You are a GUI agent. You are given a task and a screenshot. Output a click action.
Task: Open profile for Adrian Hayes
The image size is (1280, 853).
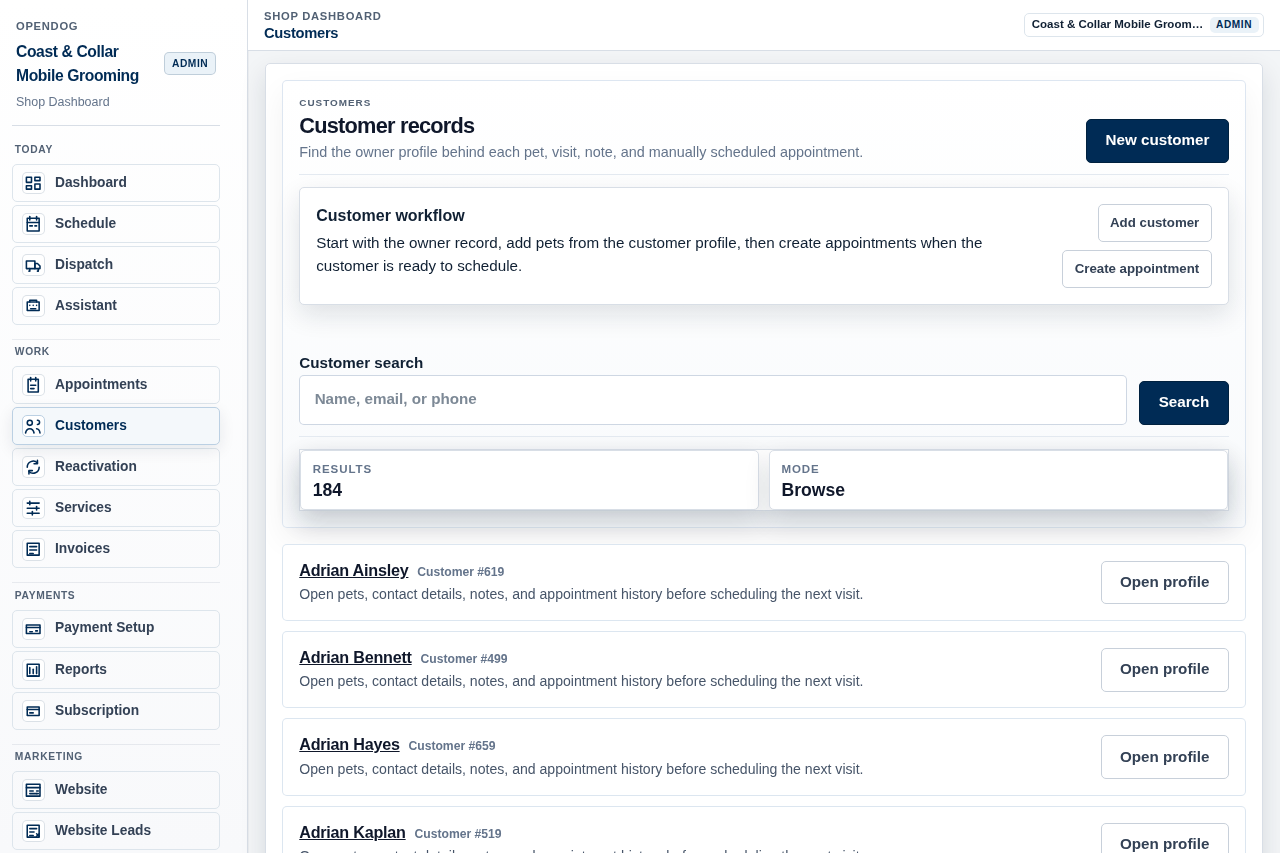(1164, 757)
